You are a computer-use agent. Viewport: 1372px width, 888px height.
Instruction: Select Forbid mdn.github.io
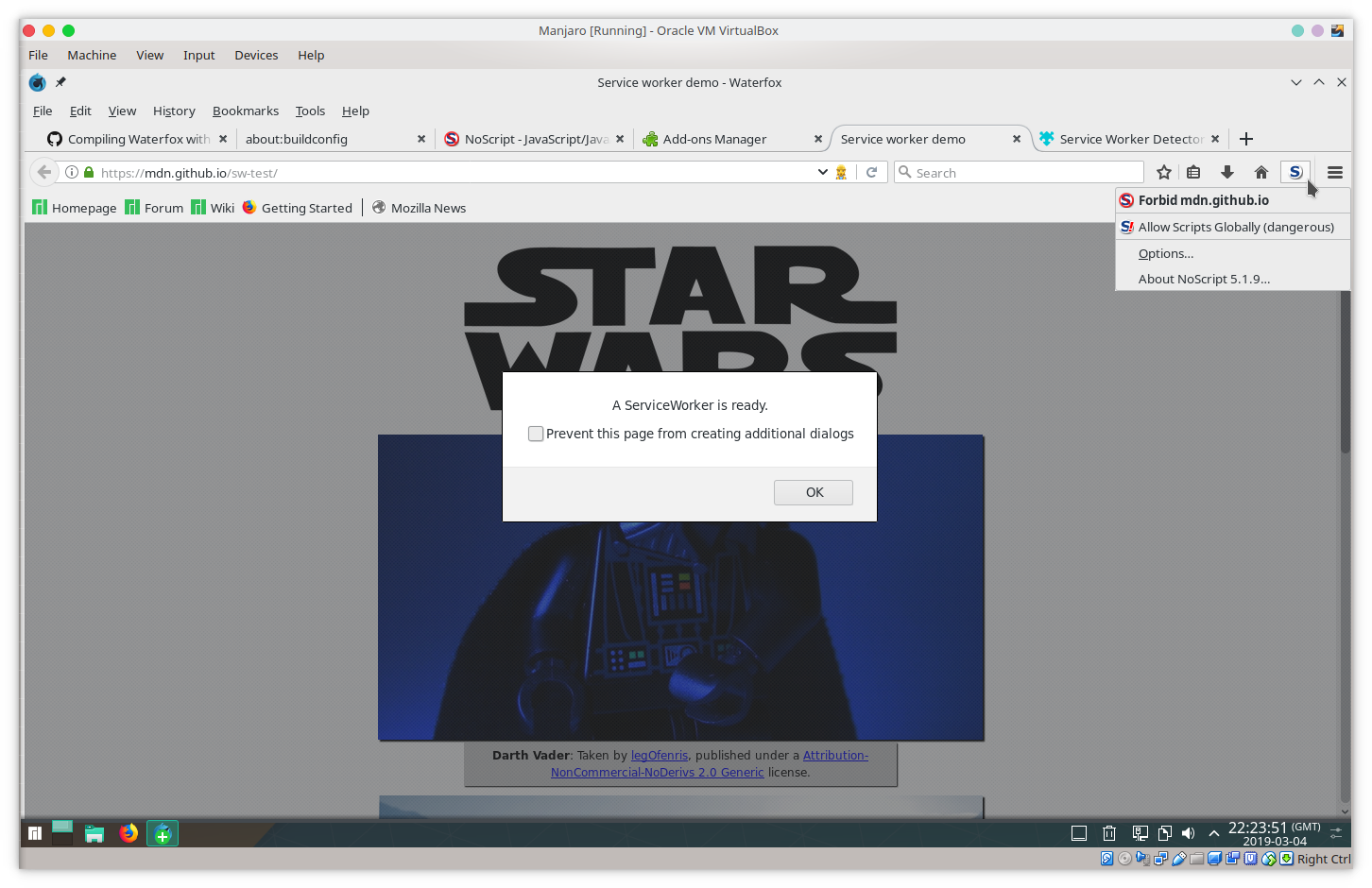(1233, 200)
